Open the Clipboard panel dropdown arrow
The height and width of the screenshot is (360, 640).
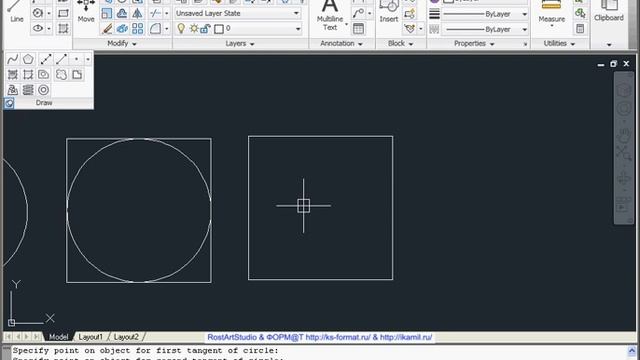coord(609,44)
